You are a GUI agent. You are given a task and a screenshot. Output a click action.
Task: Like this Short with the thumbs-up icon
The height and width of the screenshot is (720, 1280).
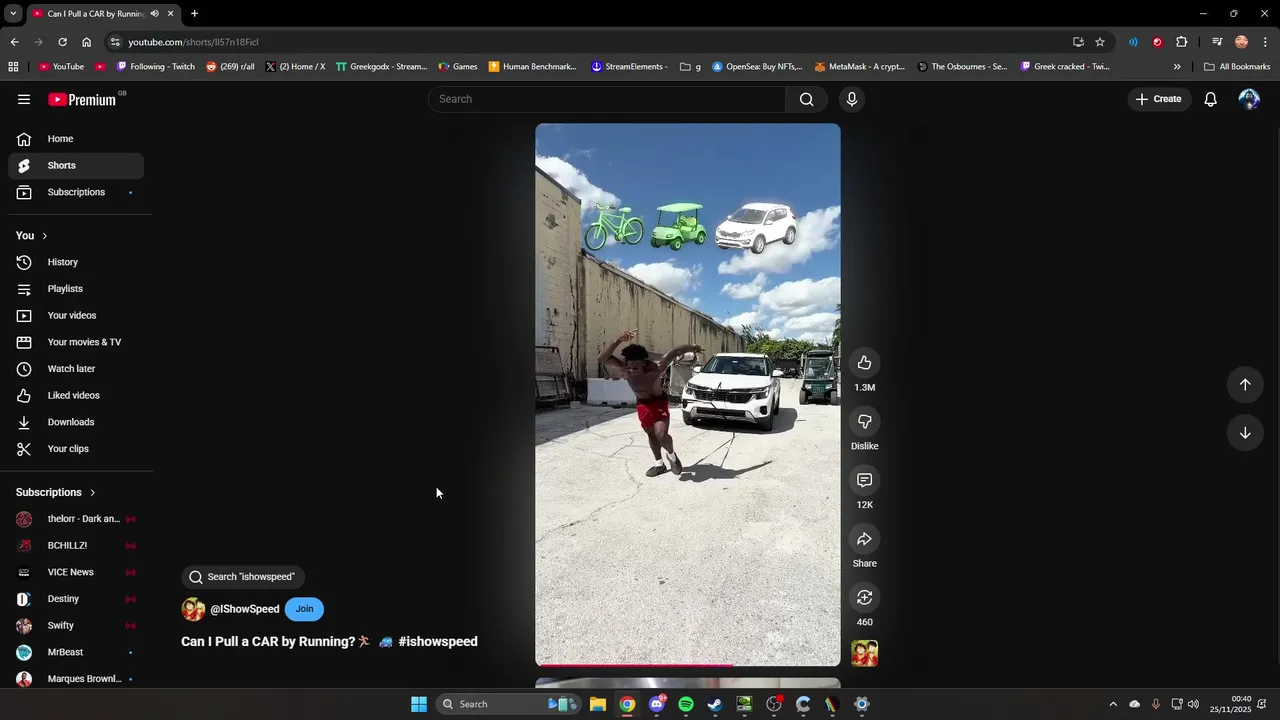[865, 363]
